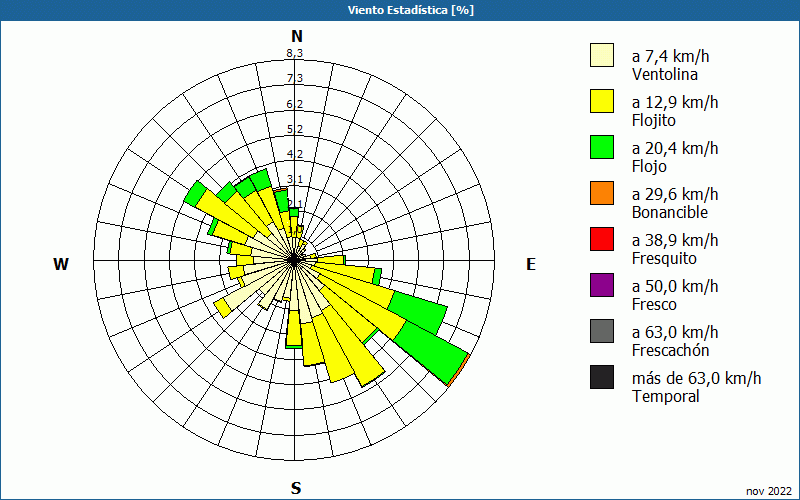Click the 'a 50,0 km/h' legend text
Image resolution: width=800 pixels, height=500 pixels.
pyautogui.click(x=675, y=286)
